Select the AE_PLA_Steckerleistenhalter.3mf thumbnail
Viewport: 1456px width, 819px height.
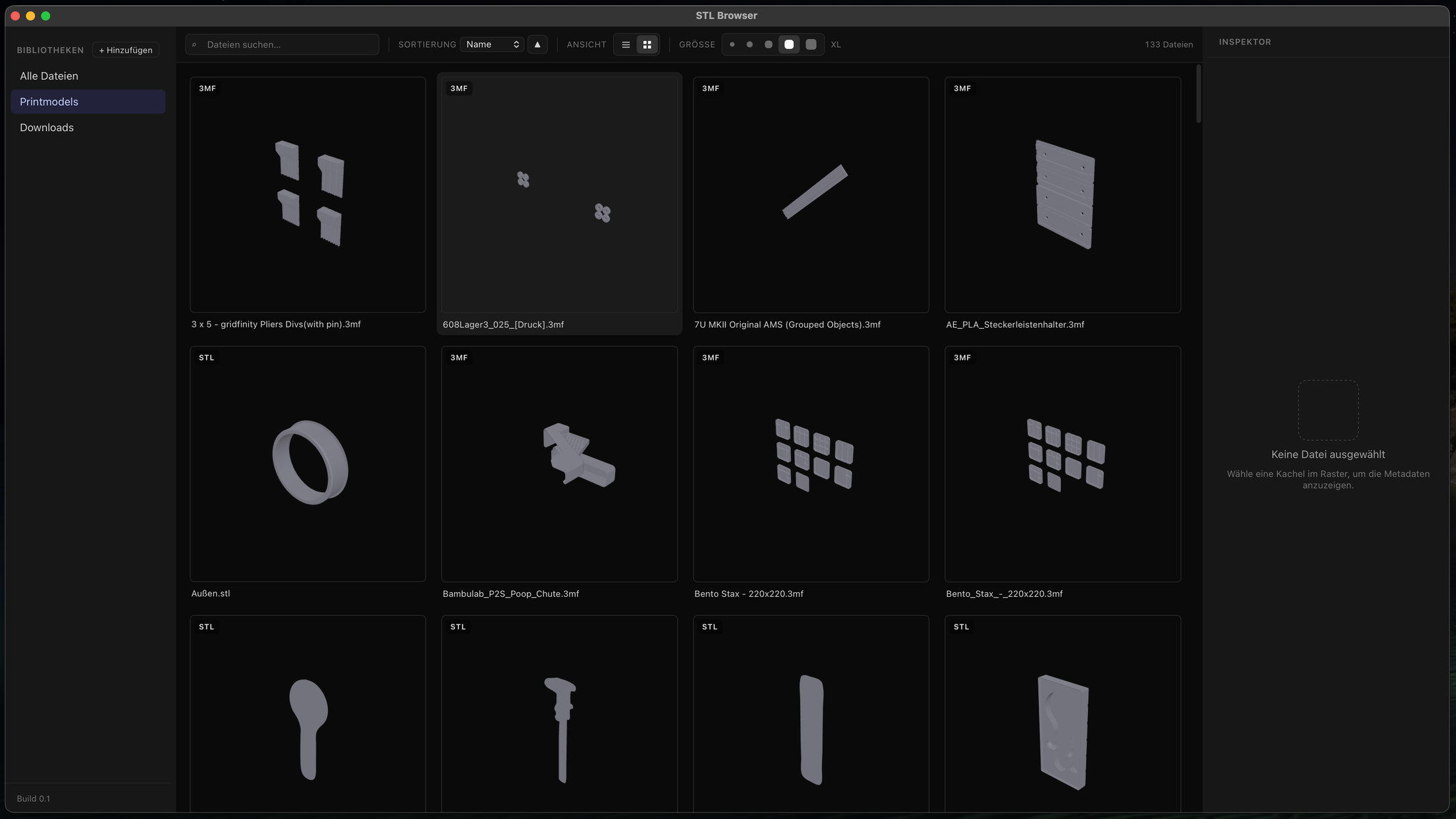point(1063,194)
